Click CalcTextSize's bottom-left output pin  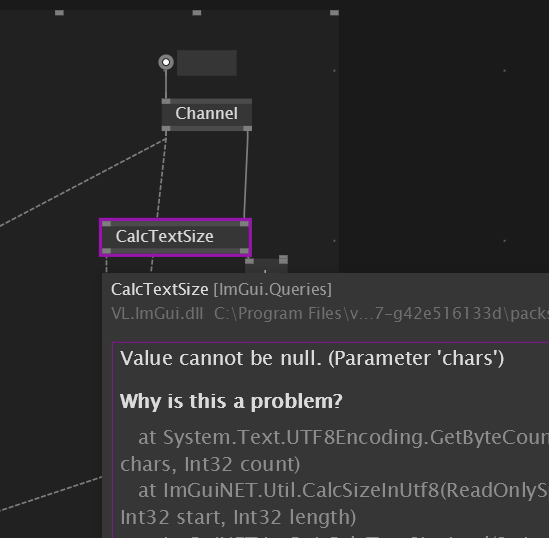107,251
